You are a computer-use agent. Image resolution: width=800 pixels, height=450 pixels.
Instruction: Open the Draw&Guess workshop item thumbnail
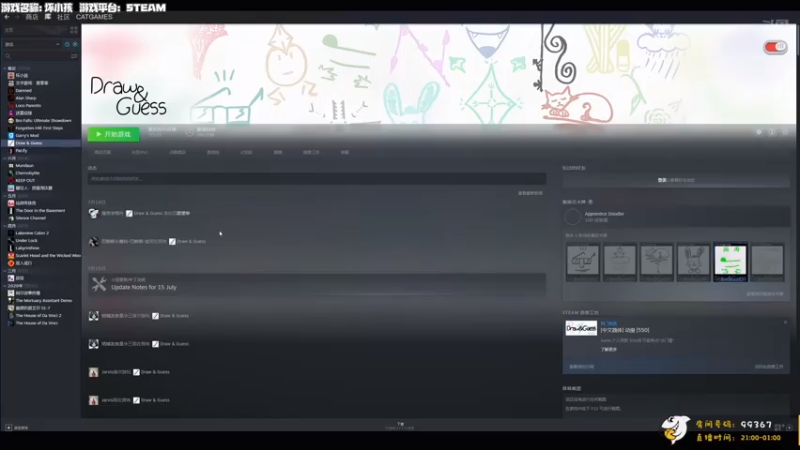581,328
